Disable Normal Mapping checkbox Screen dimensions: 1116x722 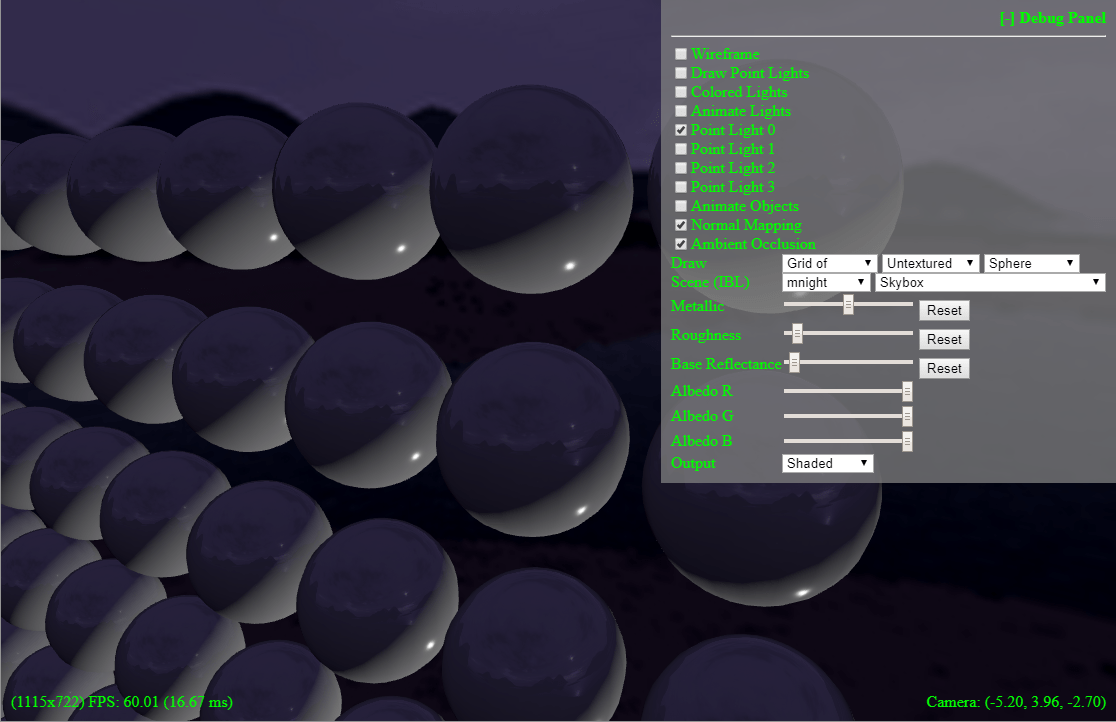681,225
